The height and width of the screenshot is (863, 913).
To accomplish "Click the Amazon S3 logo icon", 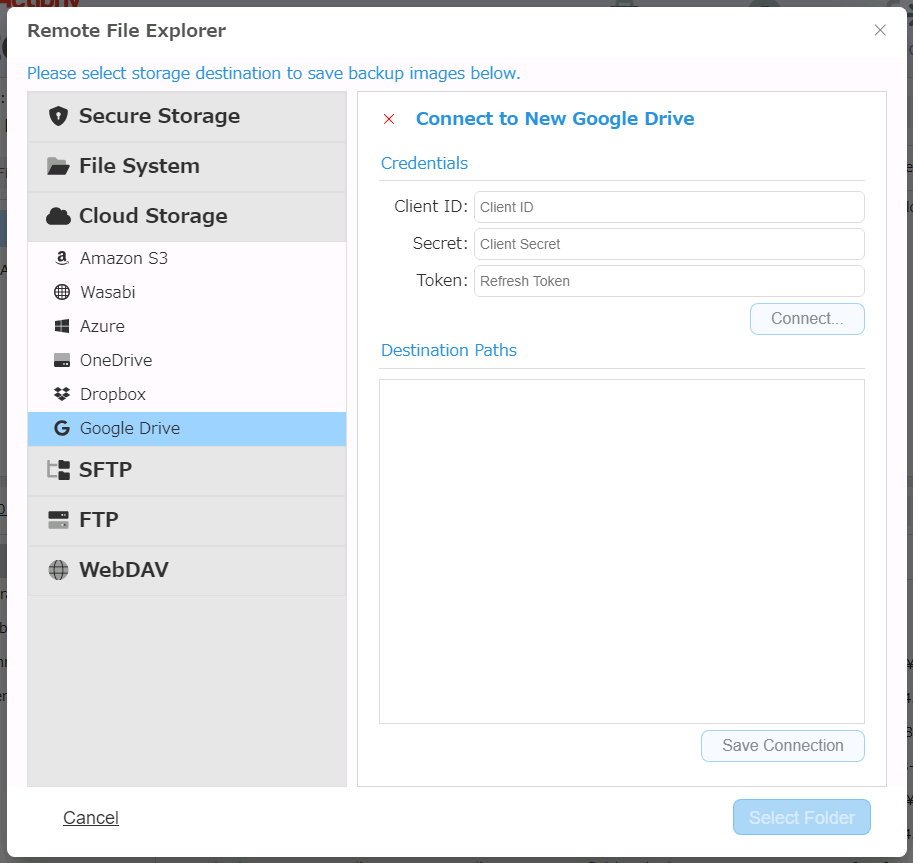I will tap(62, 258).
